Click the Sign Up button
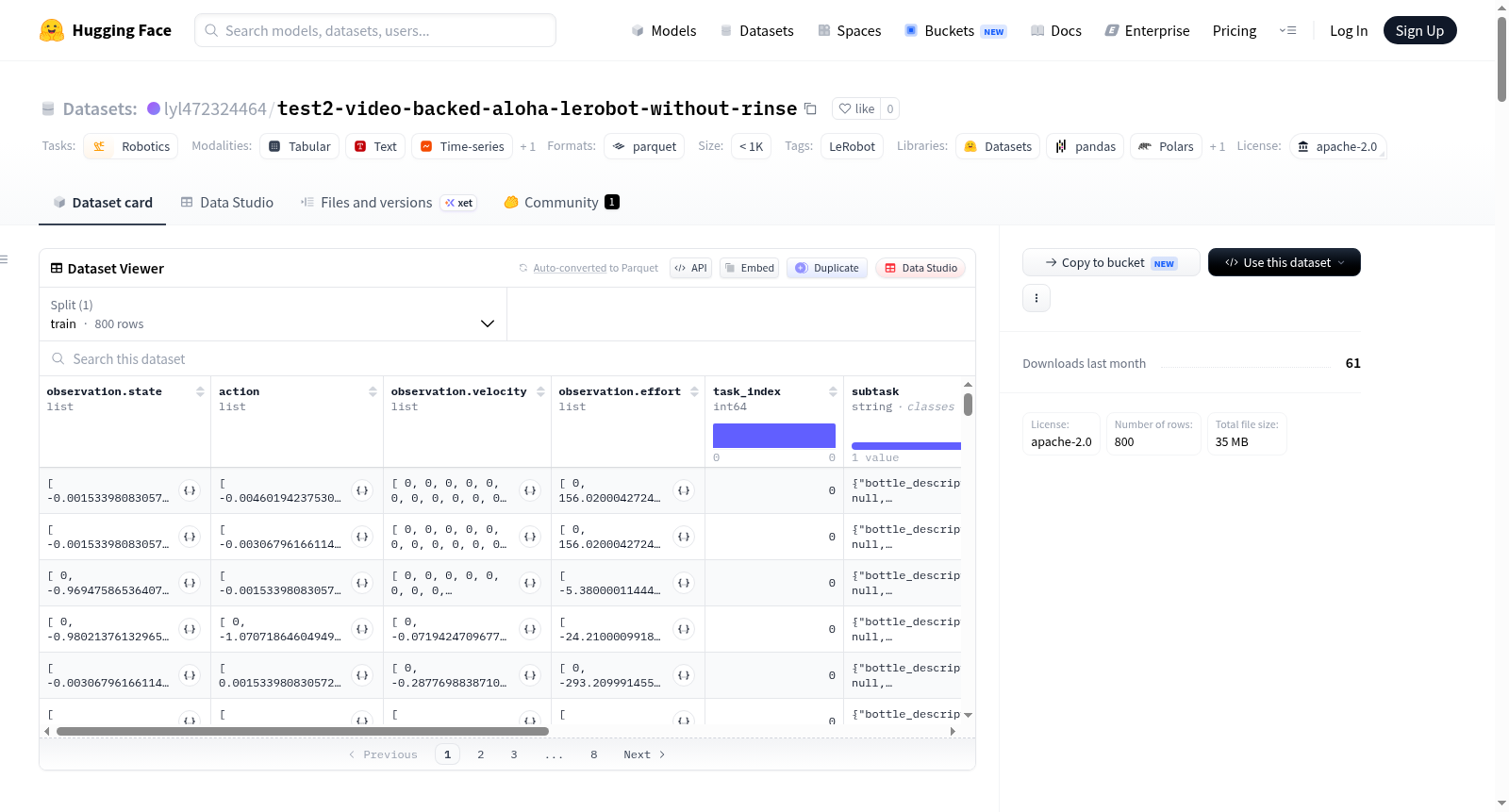 (x=1419, y=30)
